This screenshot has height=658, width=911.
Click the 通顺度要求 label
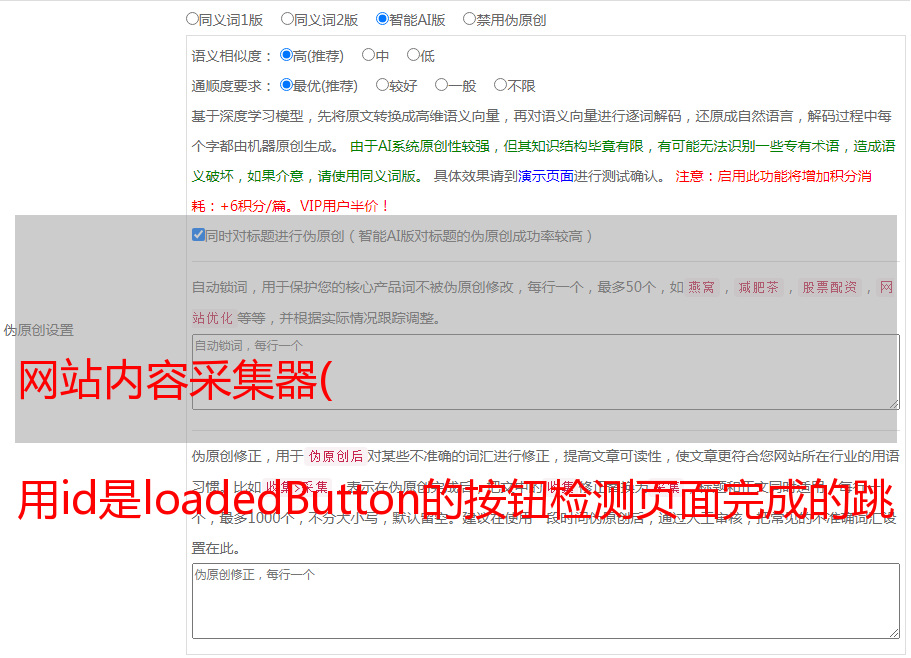231,86
